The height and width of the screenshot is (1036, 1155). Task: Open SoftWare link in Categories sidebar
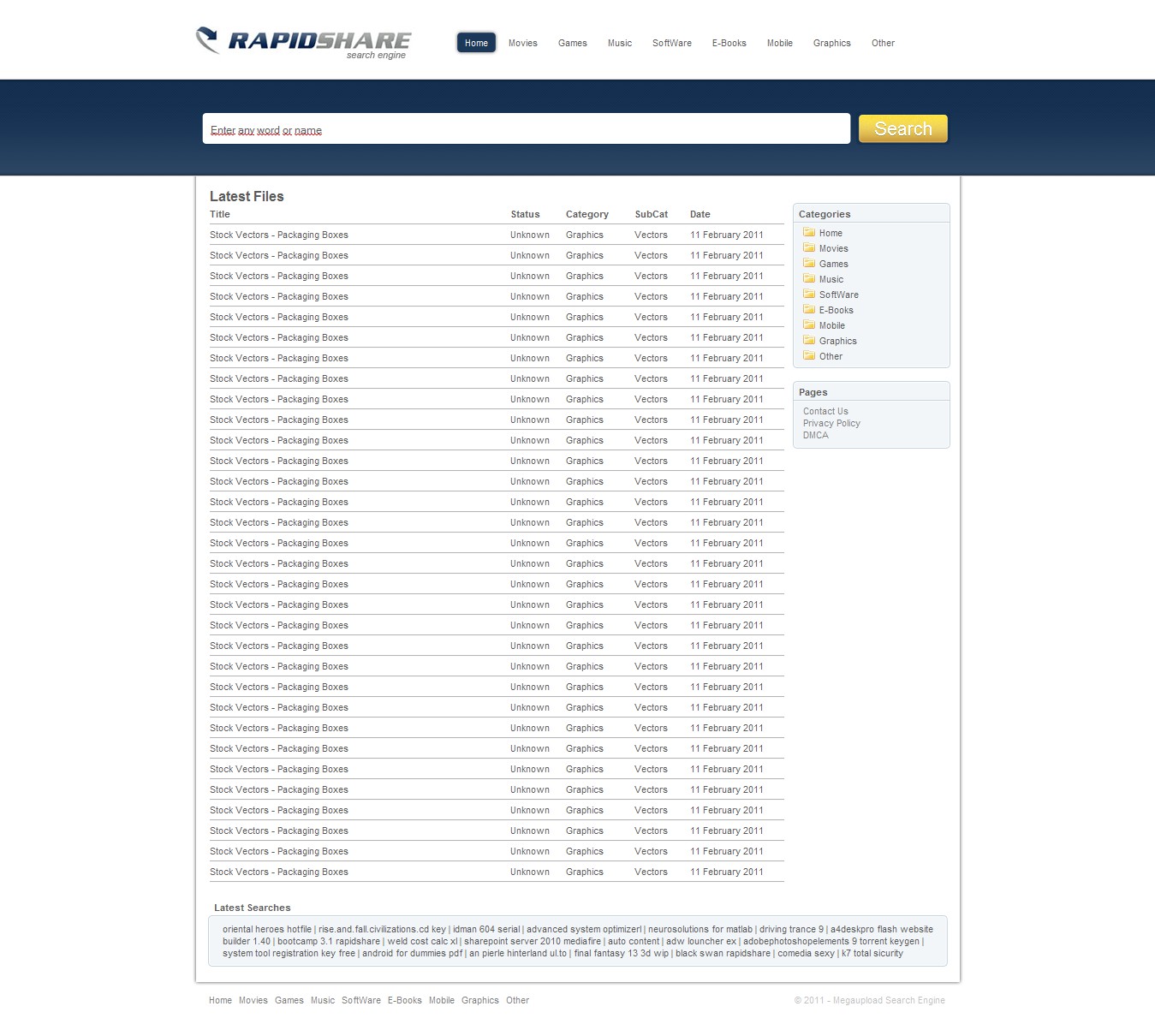[839, 295]
